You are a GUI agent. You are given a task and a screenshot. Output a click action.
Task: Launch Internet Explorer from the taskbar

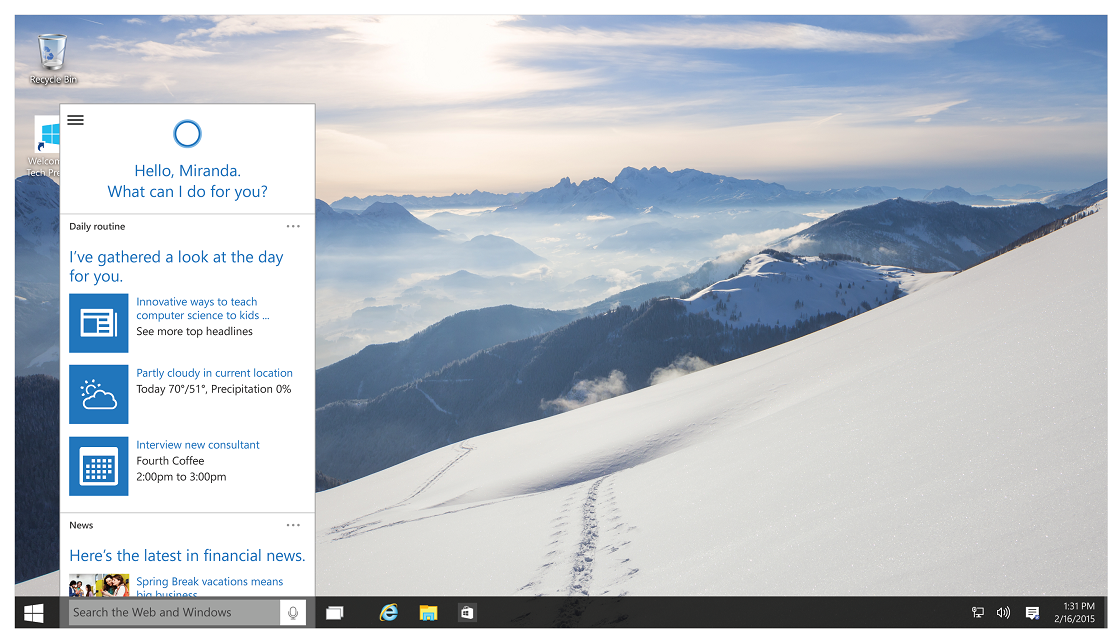389,612
